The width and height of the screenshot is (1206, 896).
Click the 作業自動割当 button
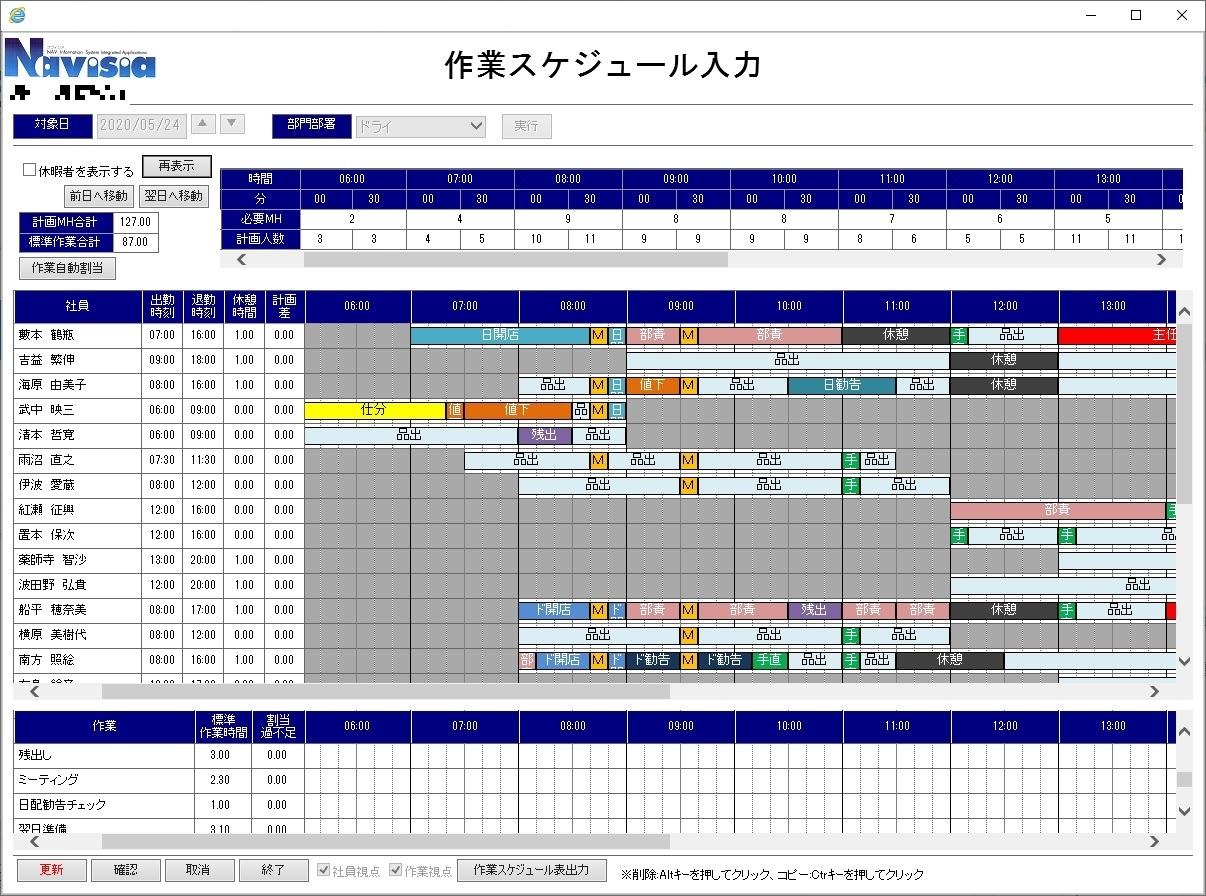[68, 268]
